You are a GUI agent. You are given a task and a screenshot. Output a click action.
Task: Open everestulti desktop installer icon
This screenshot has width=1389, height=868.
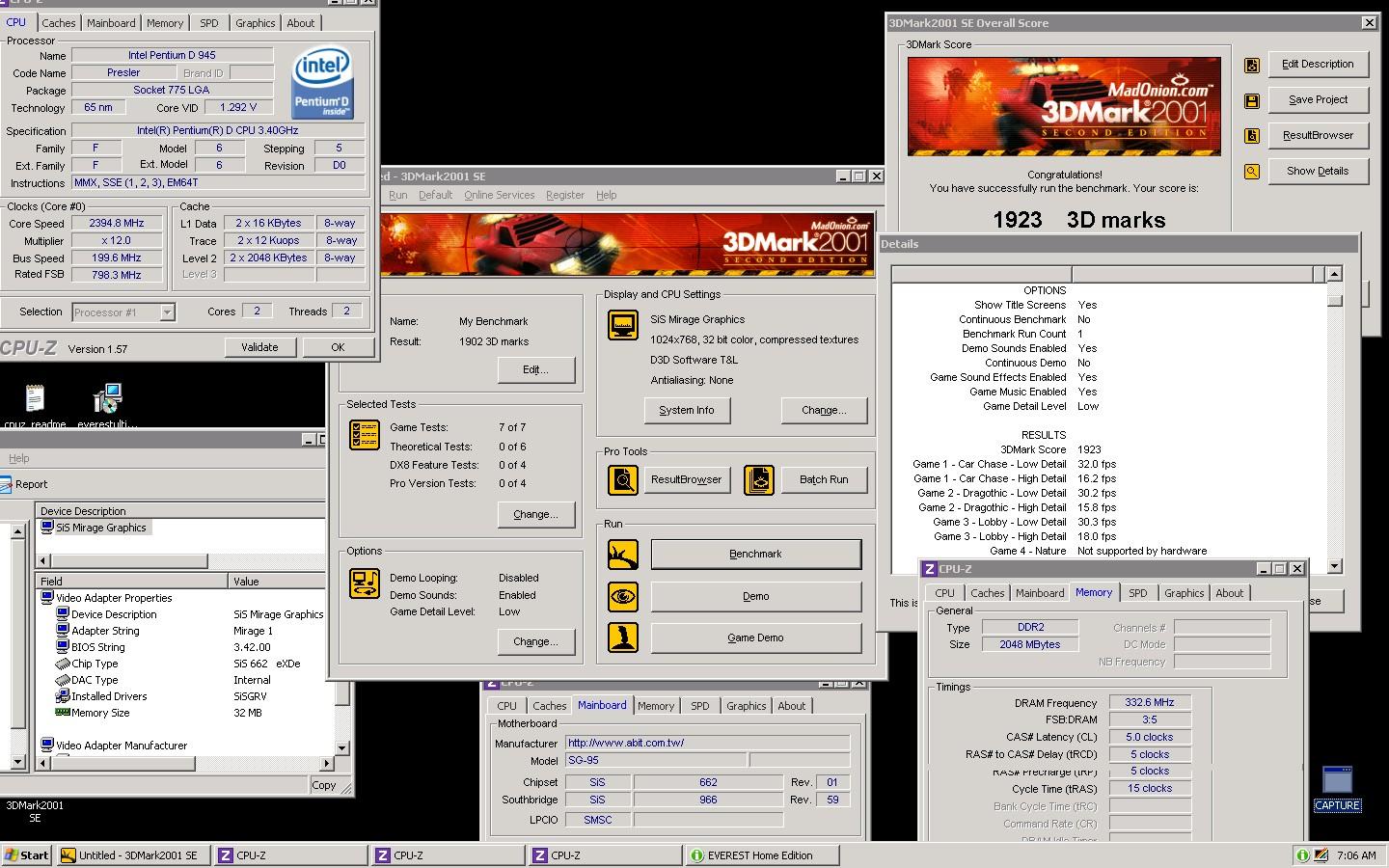[x=107, y=398]
